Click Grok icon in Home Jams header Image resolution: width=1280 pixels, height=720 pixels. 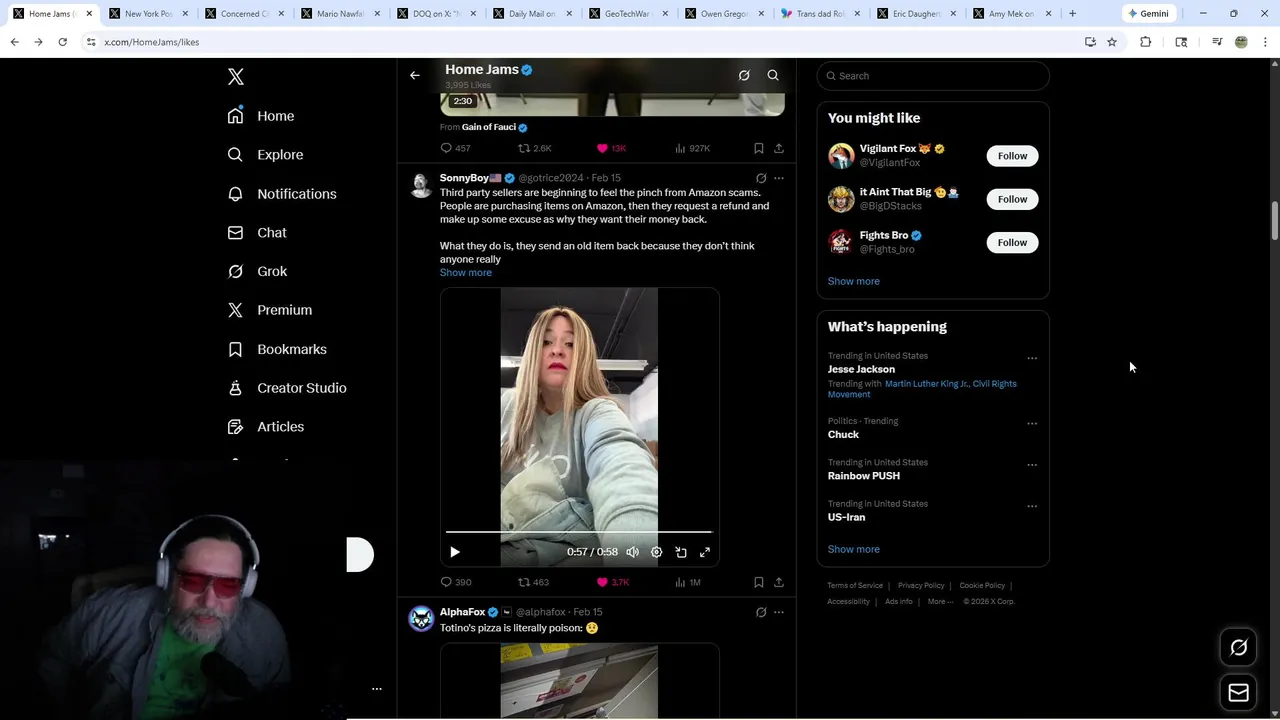(744, 75)
